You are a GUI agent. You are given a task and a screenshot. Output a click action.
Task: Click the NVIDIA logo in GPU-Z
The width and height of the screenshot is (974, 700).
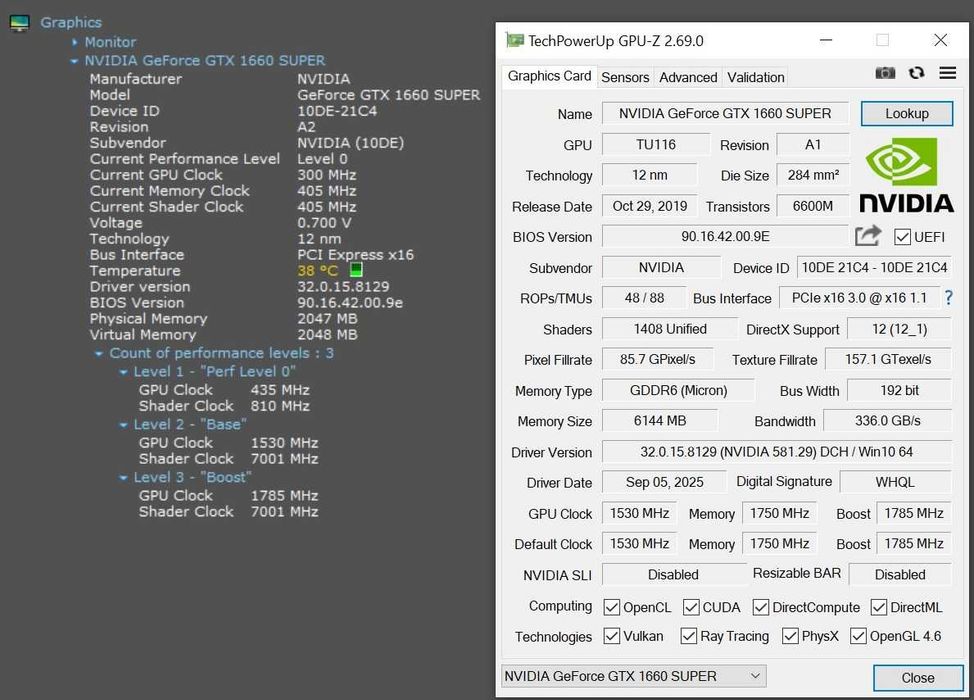point(906,176)
